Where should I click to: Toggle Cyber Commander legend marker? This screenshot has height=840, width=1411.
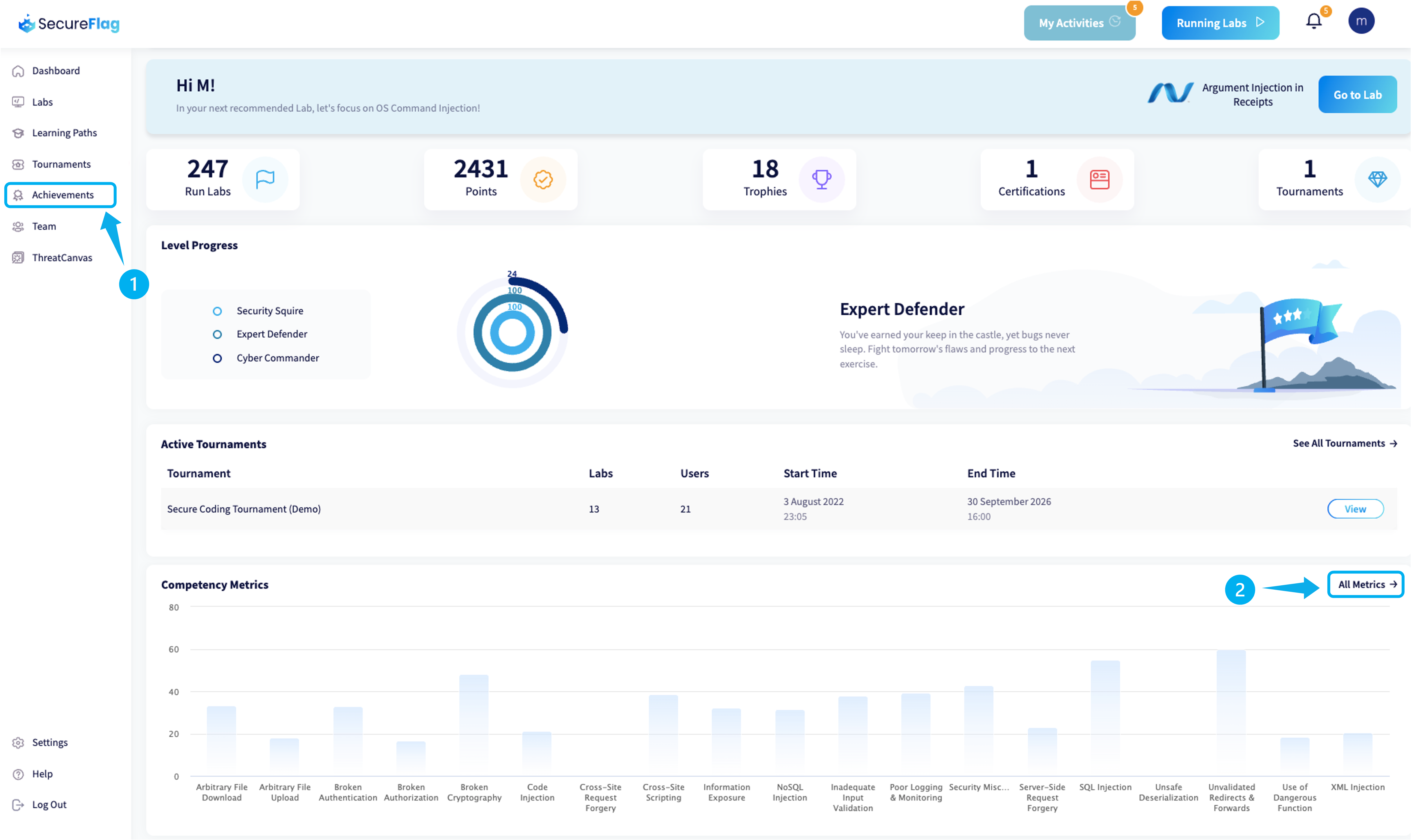(x=217, y=358)
